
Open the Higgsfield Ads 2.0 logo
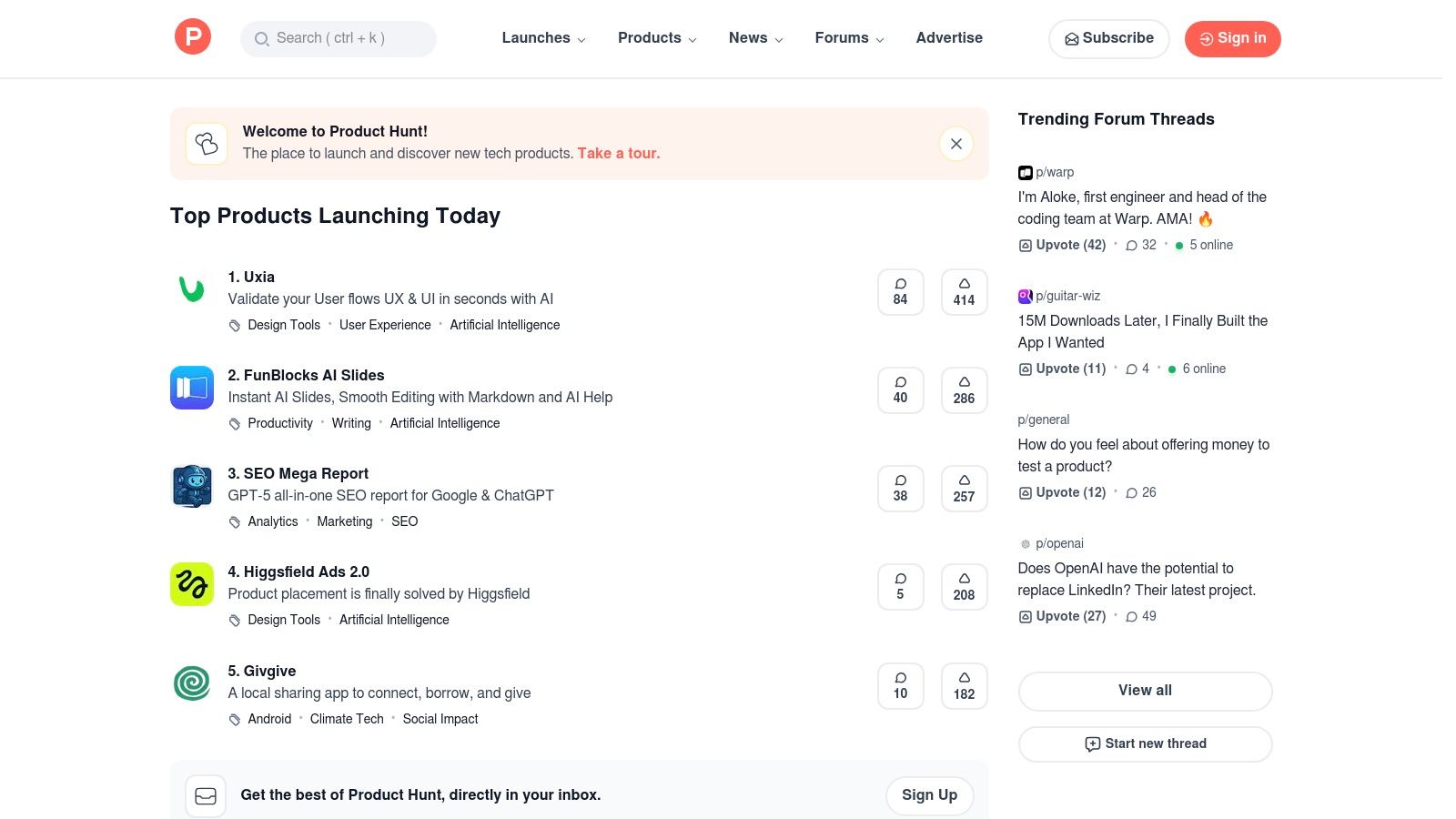(192, 584)
